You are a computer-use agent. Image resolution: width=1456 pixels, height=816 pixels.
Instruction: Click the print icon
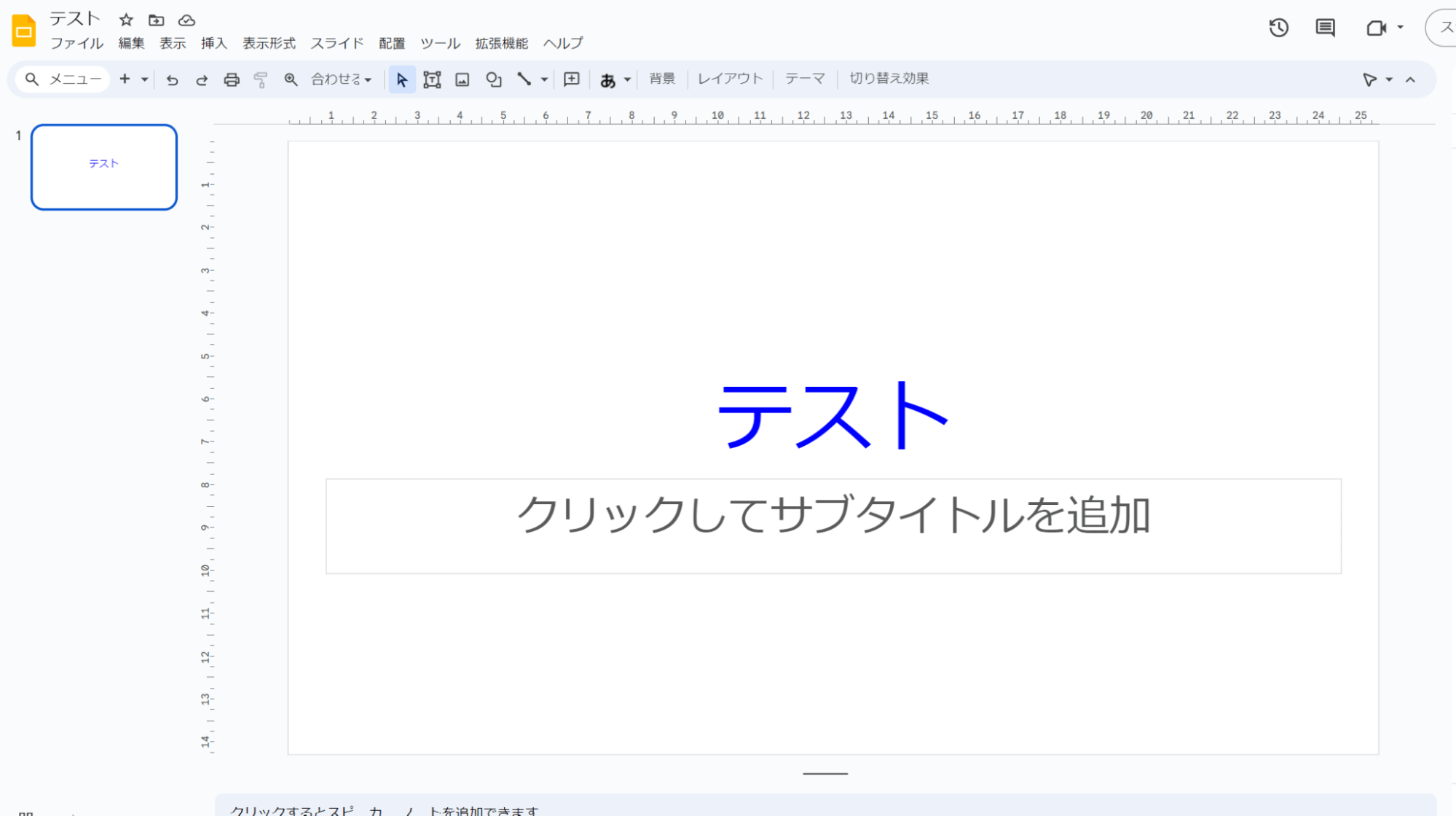[x=232, y=79]
